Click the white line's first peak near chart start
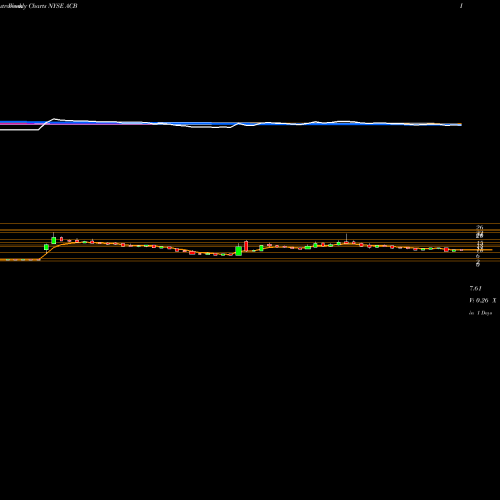 (x=54, y=119)
